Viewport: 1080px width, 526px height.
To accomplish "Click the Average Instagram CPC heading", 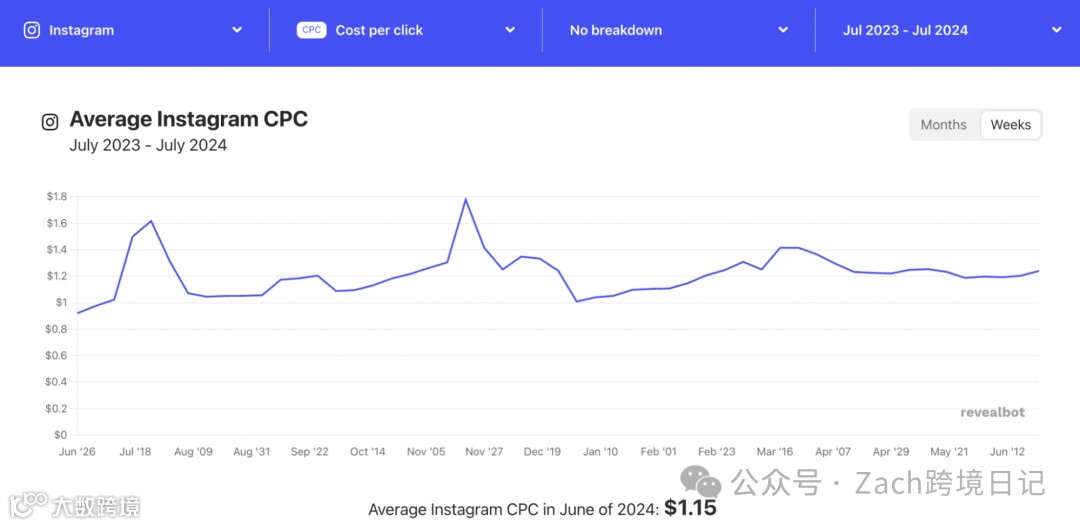I will point(188,120).
